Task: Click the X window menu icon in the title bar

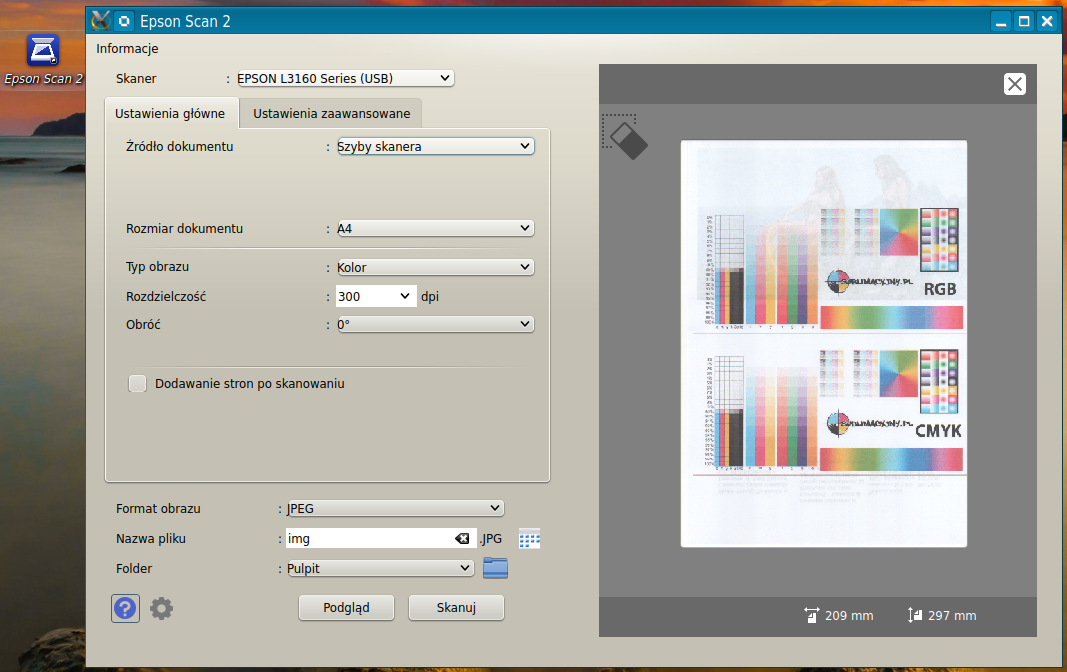Action: pos(101,20)
